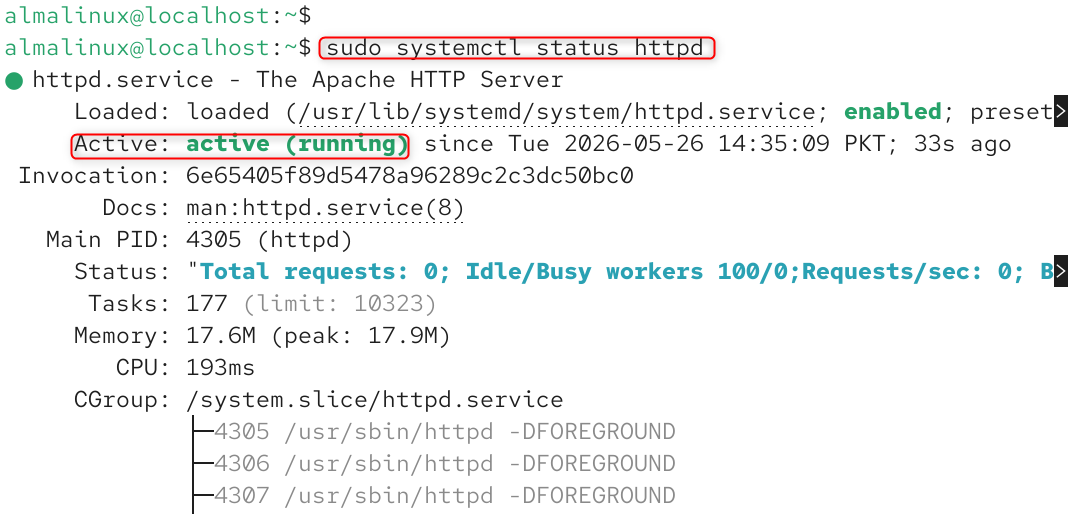
Task: Click the truncation arrow on the Status line
Action: tap(1060, 272)
